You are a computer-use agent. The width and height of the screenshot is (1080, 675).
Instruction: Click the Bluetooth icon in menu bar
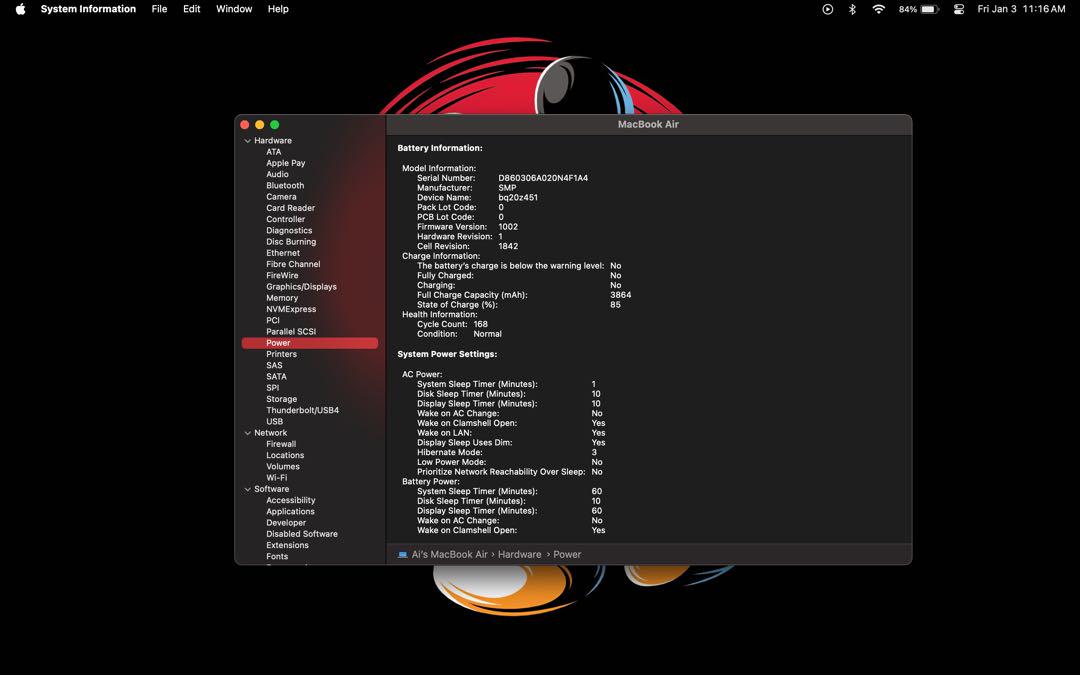point(852,9)
